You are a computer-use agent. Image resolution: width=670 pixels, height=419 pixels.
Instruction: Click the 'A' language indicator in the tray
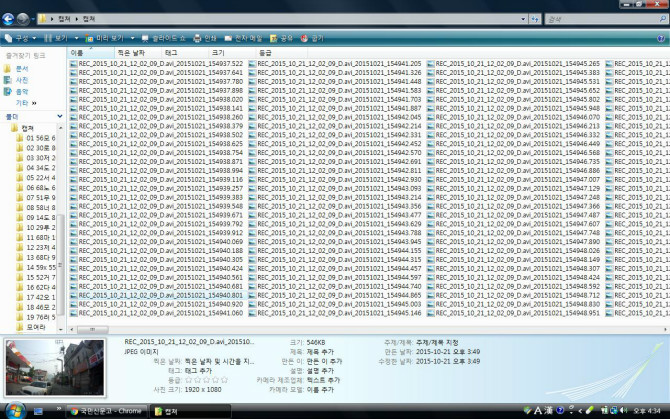pyautogui.click(x=538, y=410)
